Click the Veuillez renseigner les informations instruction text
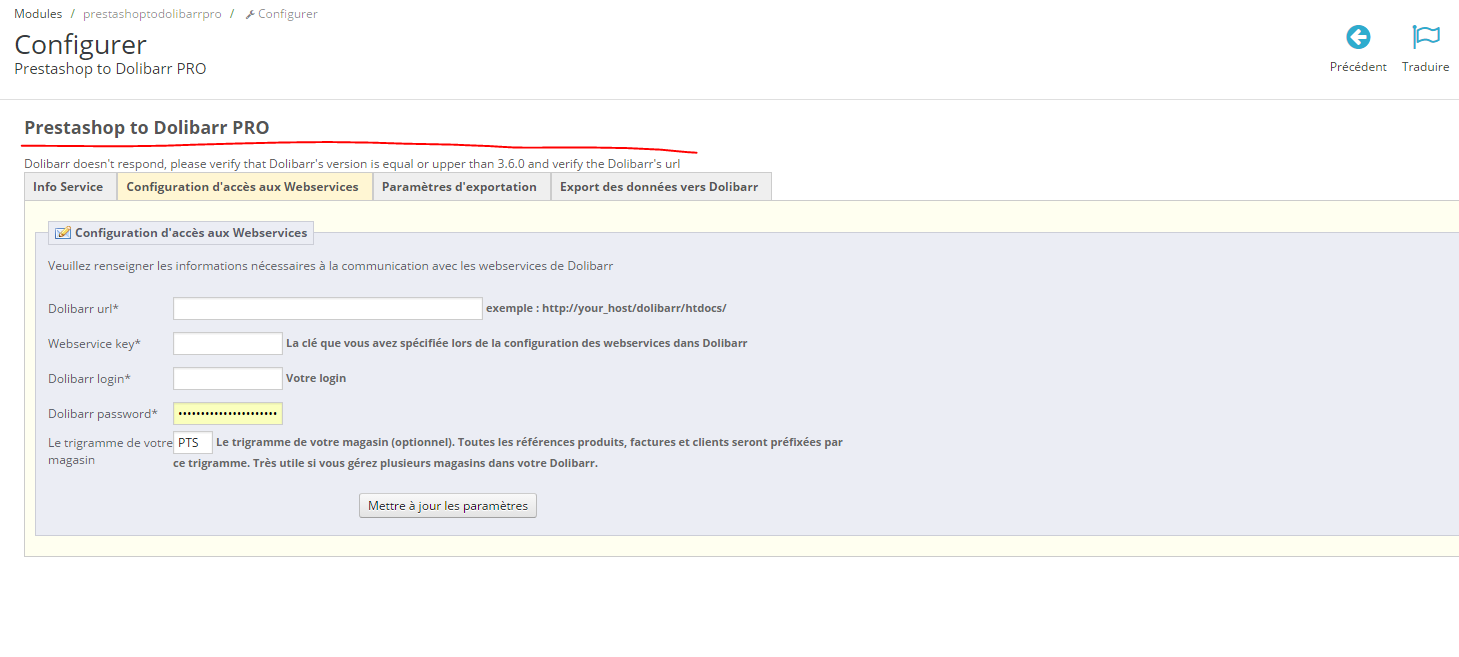 point(330,266)
